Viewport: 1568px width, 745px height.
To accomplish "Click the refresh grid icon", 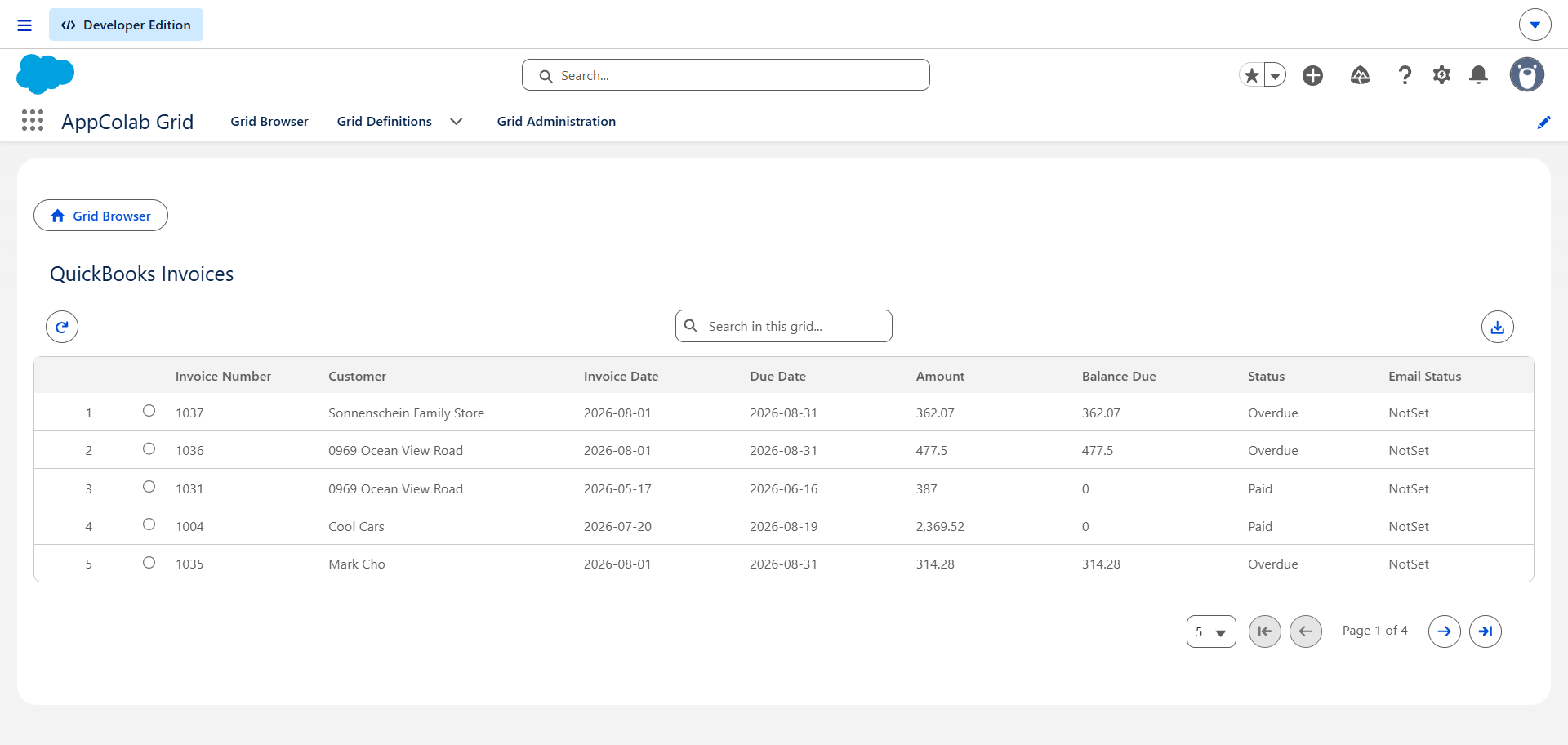I will point(62,327).
